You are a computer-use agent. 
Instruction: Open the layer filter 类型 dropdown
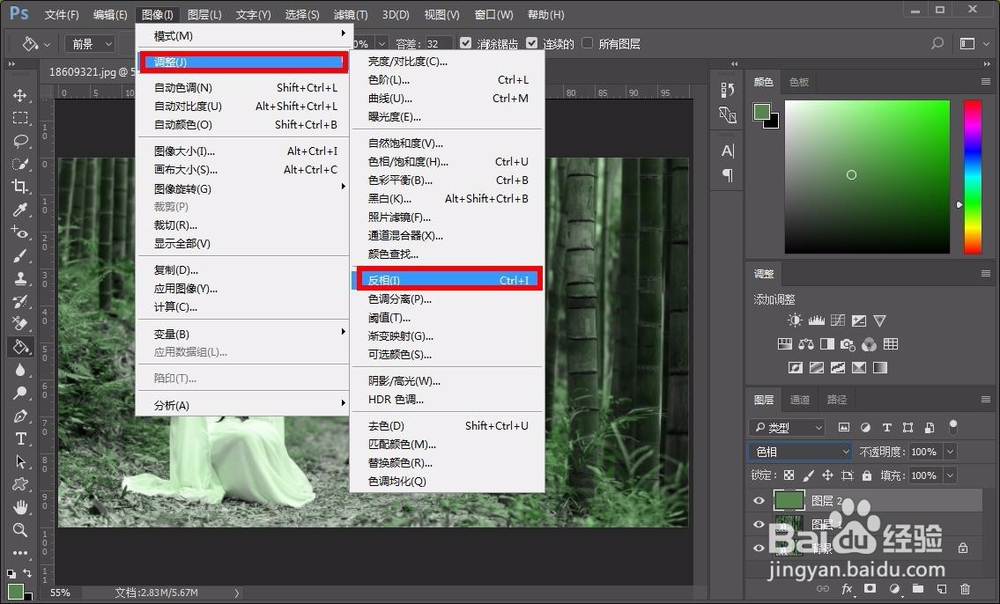pos(787,427)
